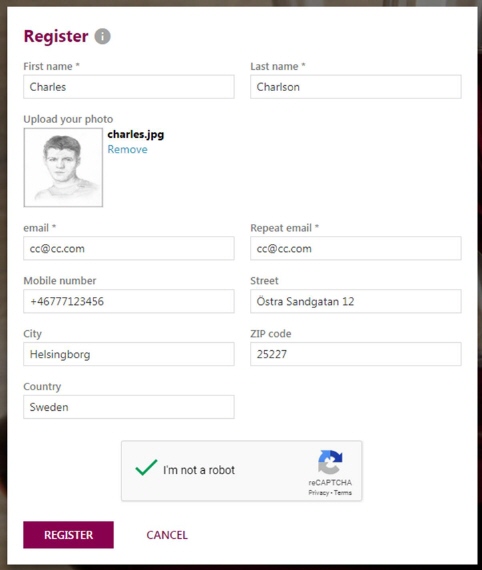Click the reCAPTCHA logo icon
The width and height of the screenshot is (482, 570).
click(330, 462)
